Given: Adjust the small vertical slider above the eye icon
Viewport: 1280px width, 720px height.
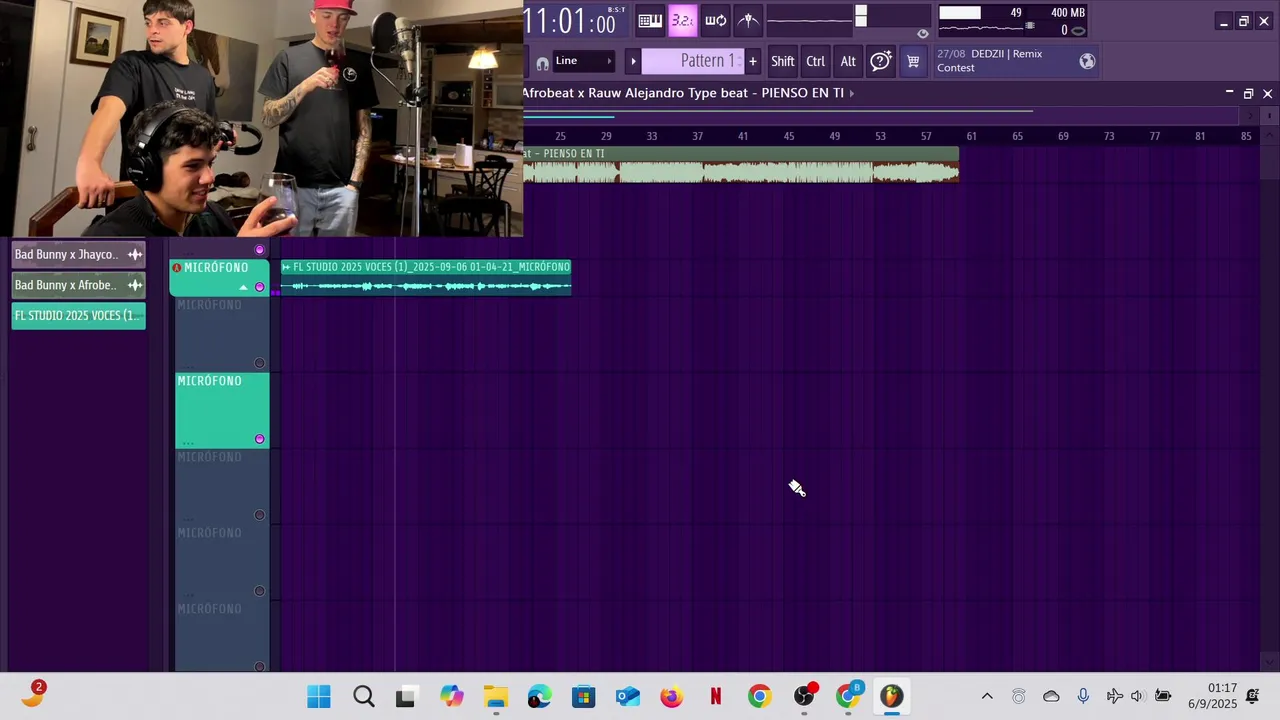Looking at the screenshot, I should click(x=861, y=16).
